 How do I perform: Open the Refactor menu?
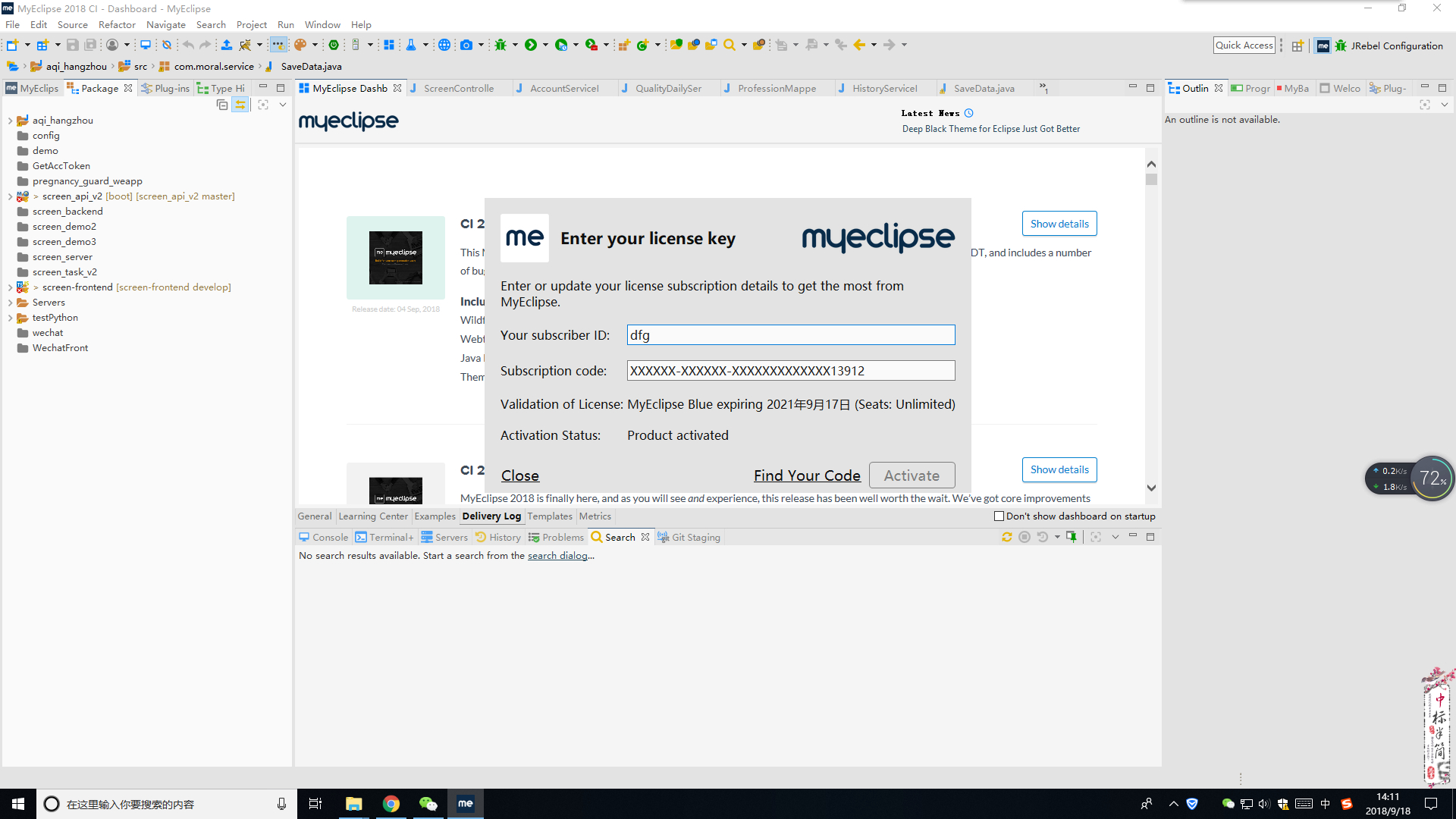(x=117, y=24)
